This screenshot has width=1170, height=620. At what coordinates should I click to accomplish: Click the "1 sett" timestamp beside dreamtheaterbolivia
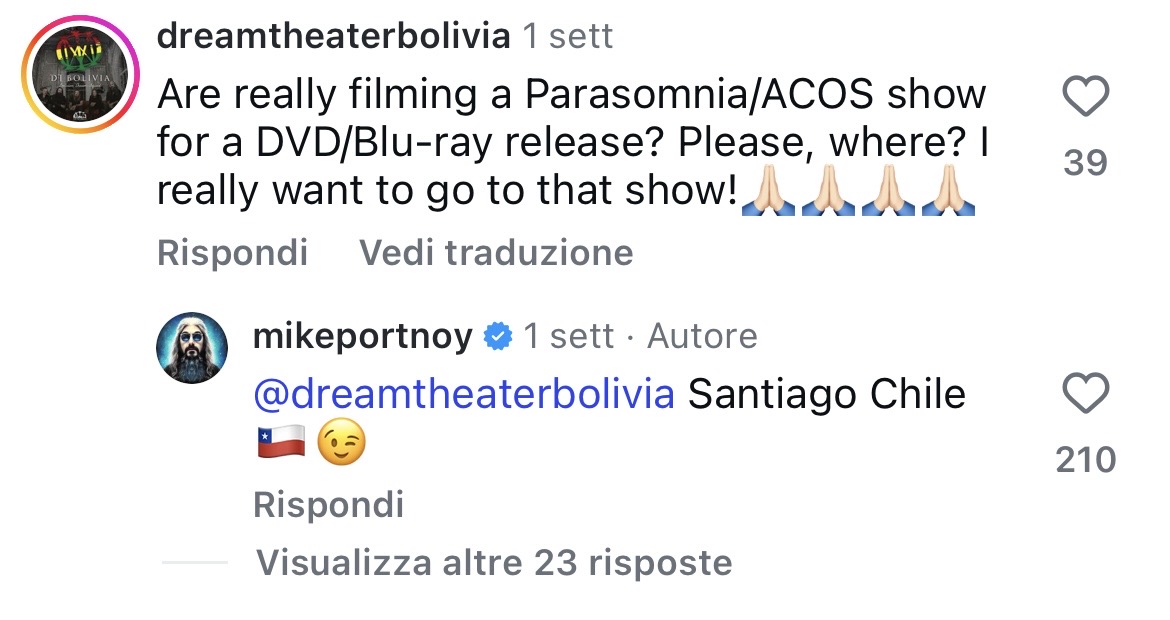568,37
